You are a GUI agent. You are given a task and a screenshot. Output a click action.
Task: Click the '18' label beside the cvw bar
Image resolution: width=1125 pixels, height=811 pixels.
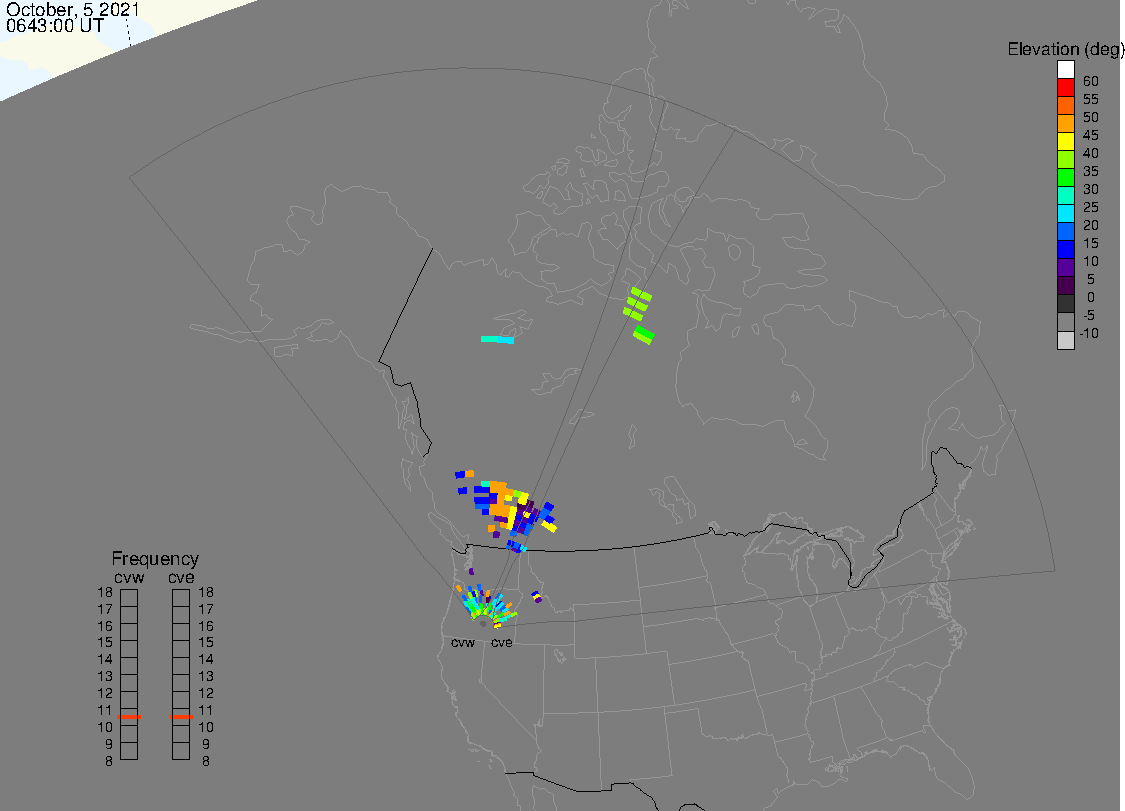[105, 592]
